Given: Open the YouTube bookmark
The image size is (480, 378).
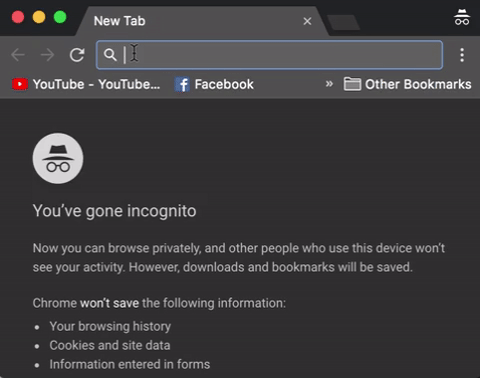Looking at the screenshot, I should tap(86, 84).
